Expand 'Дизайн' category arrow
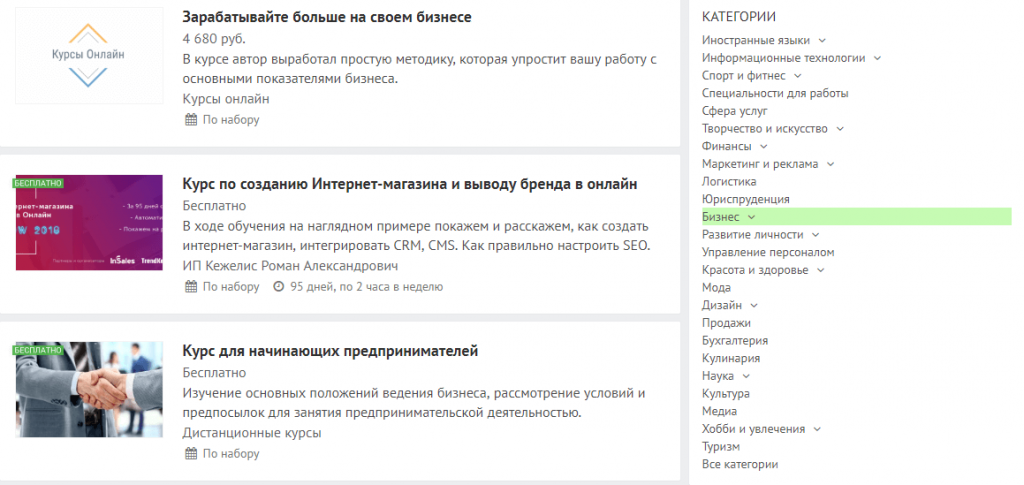Image resolution: width=1024 pixels, height=485 pixels. [754, 305]
